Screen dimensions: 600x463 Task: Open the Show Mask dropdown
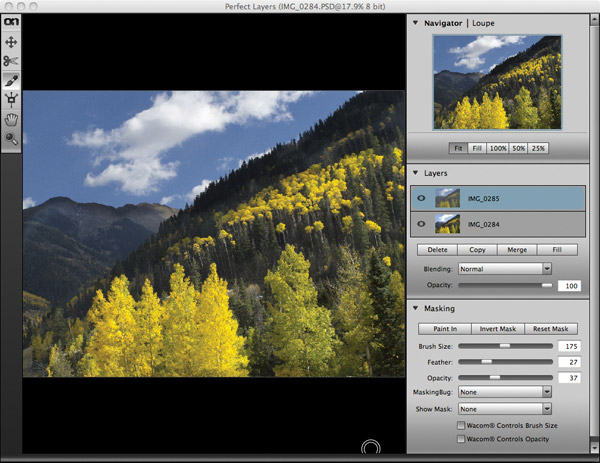coord(505,409)
